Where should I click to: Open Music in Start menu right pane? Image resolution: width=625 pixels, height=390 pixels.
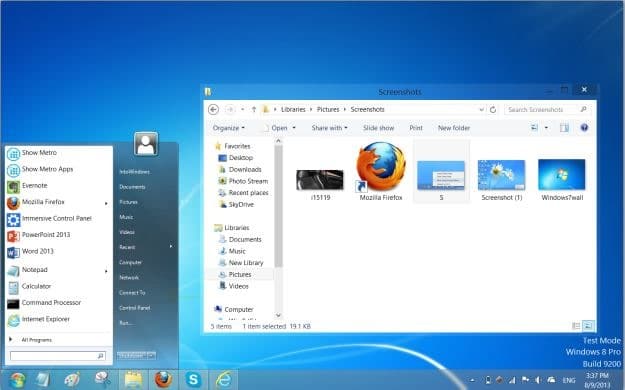tap(126, 217)
